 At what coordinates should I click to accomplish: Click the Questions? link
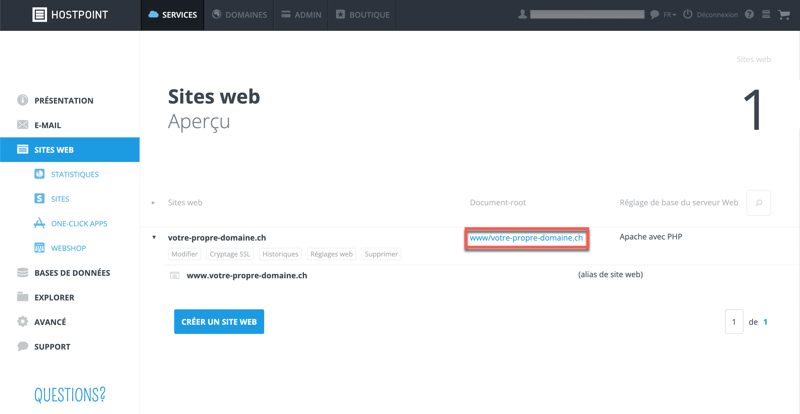[x=70, y=394]
